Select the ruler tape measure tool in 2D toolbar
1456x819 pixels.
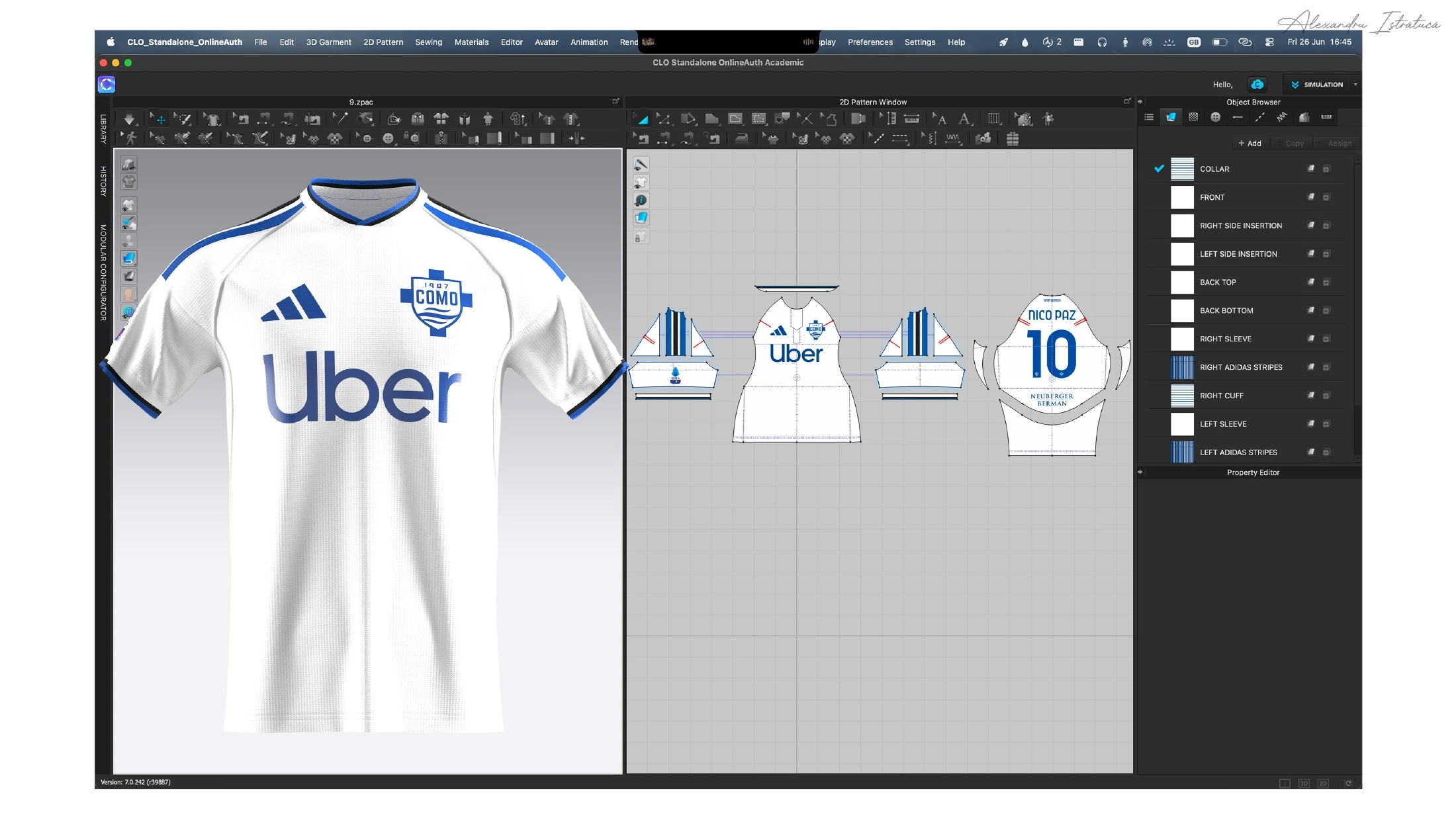(912, 119)
